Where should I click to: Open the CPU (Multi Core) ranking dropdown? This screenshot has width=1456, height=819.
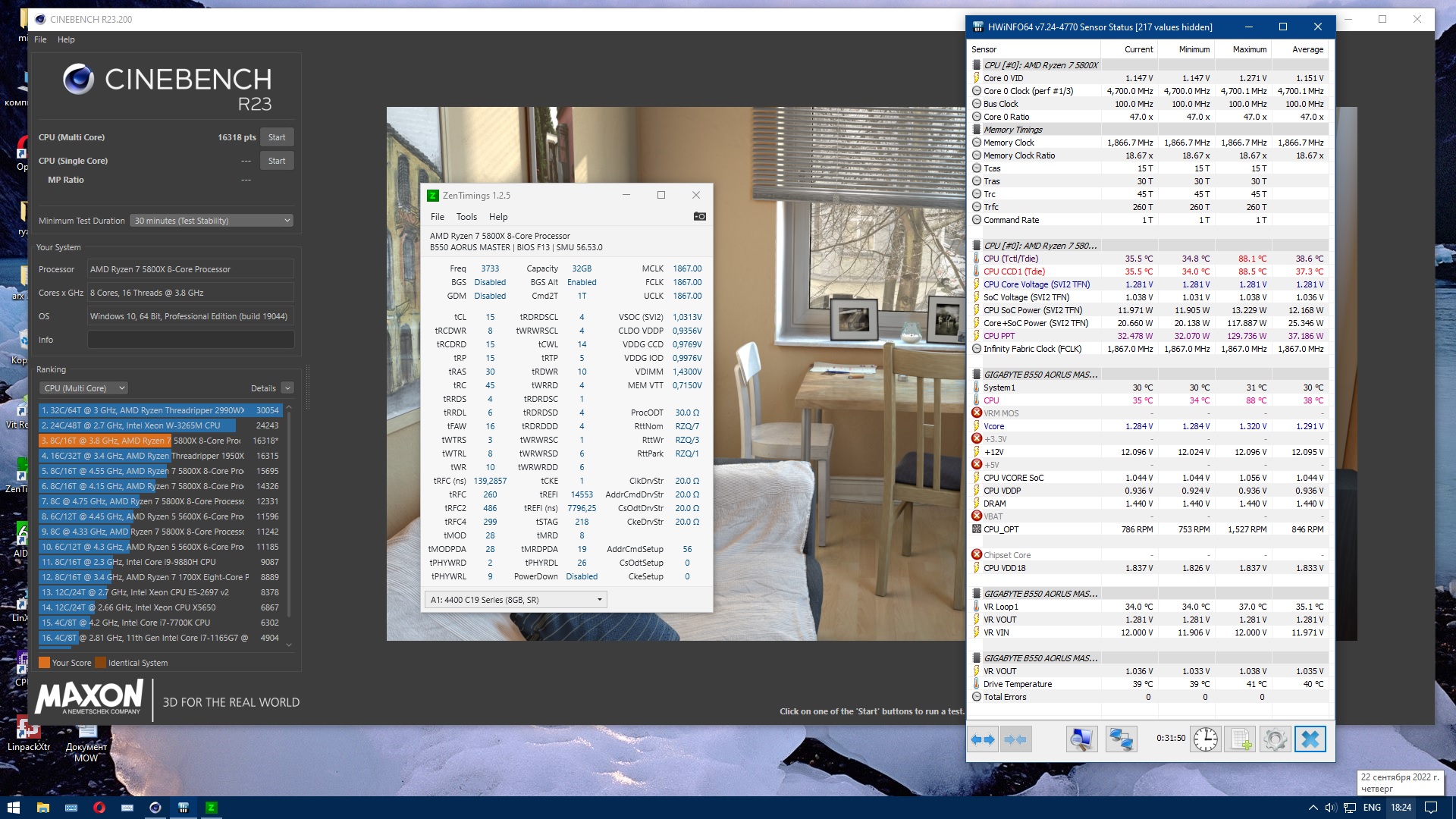[84, 388]
